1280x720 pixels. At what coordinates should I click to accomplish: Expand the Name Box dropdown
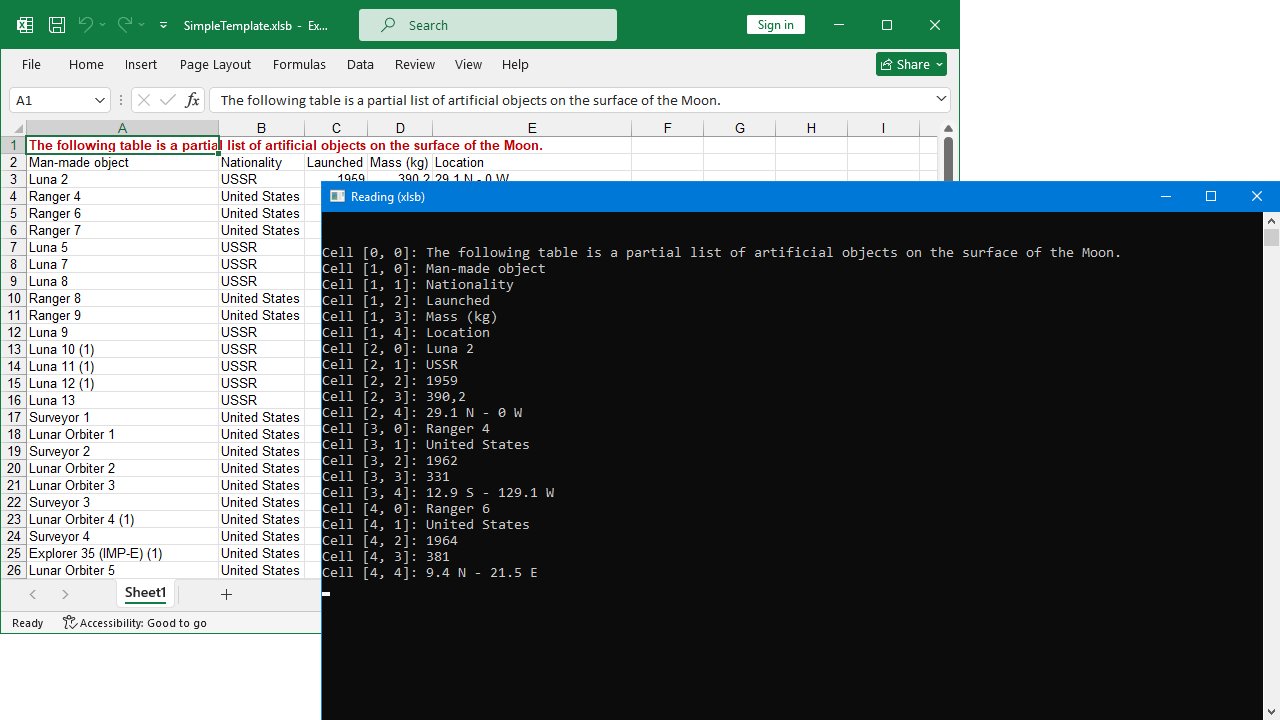click(x=100, y=100)
